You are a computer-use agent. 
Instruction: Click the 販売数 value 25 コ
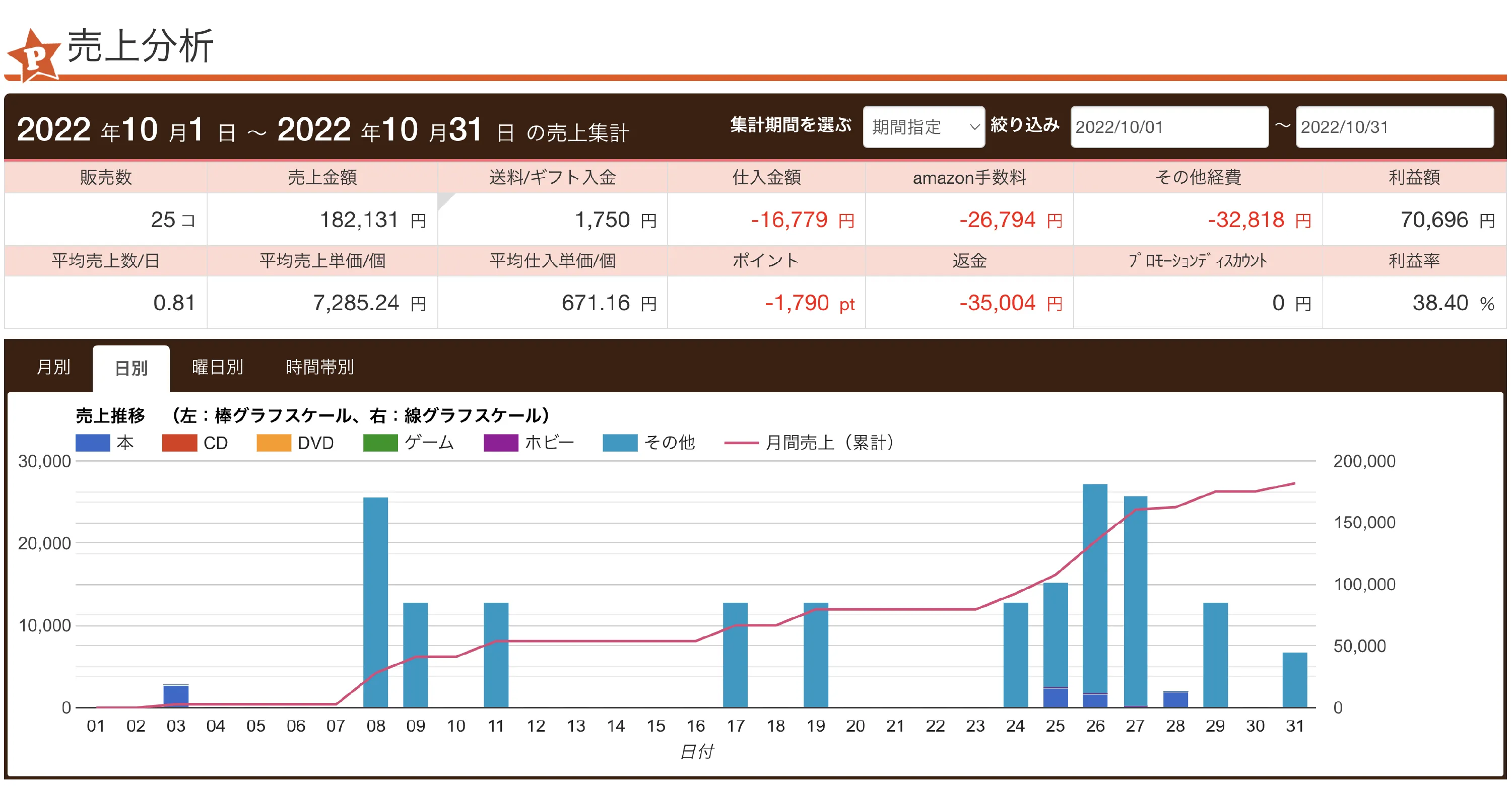(x=173, y=220)
